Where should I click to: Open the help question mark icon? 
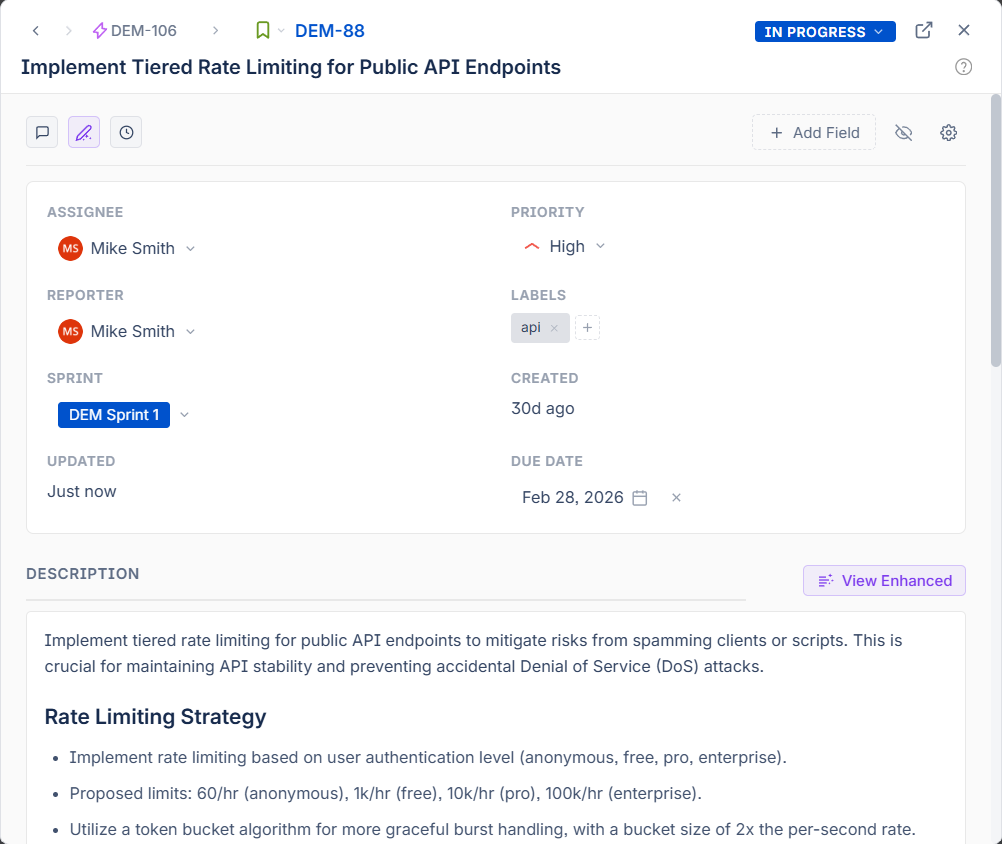[963, 66]
